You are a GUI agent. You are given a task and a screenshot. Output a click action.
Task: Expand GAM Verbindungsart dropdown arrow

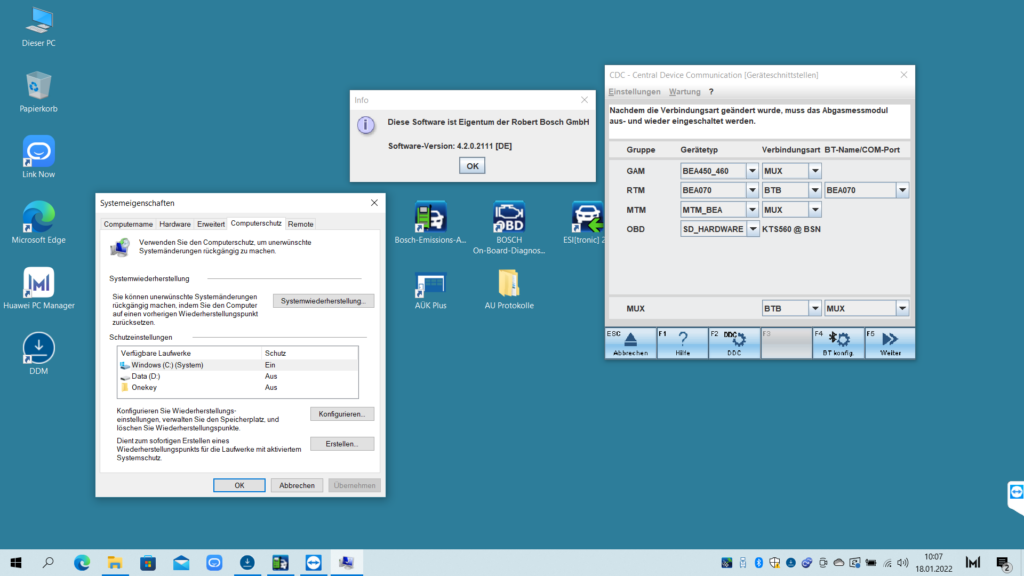(815, 171)
